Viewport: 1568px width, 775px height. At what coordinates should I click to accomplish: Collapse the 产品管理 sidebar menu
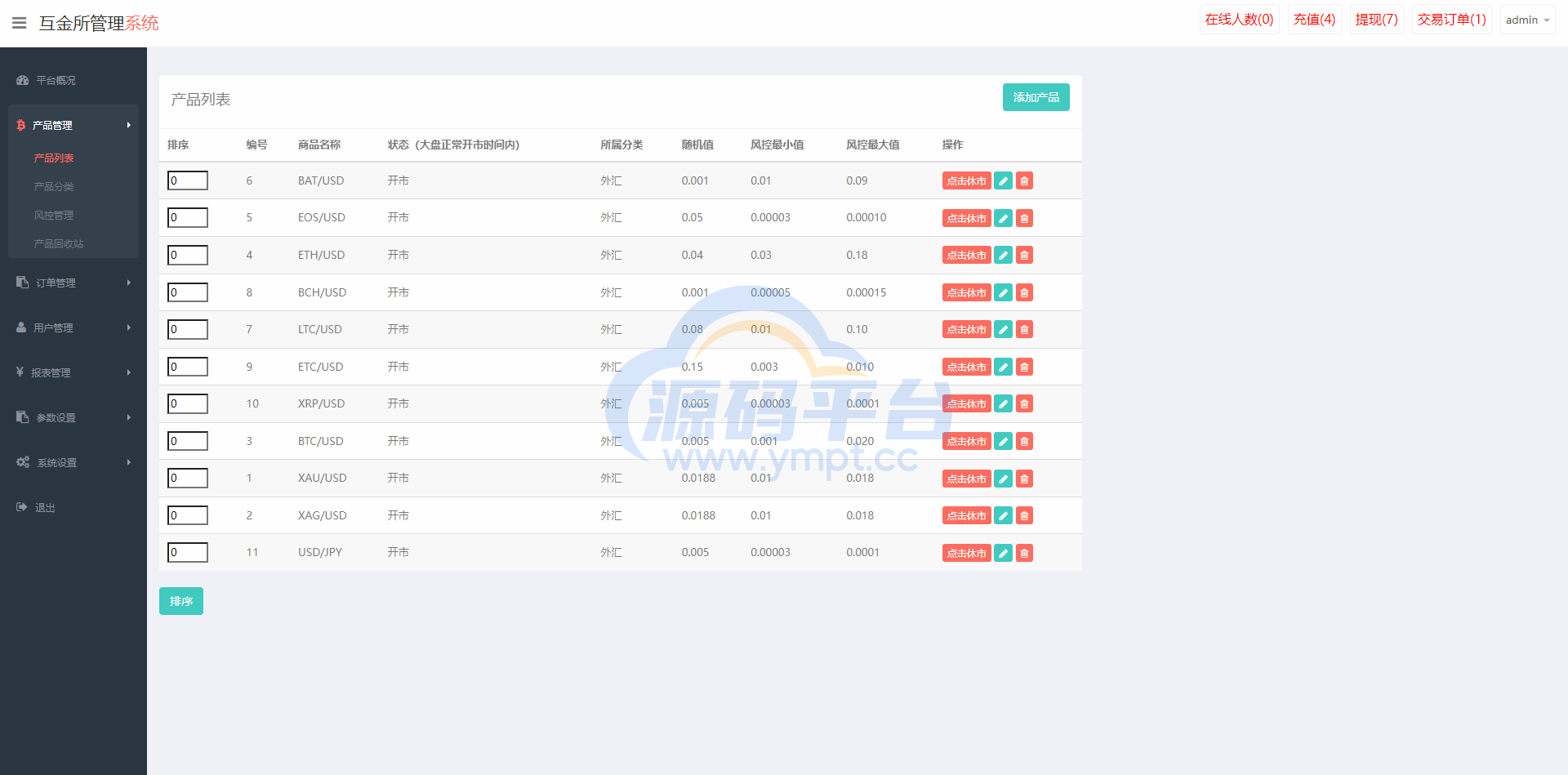pos(73,125)
